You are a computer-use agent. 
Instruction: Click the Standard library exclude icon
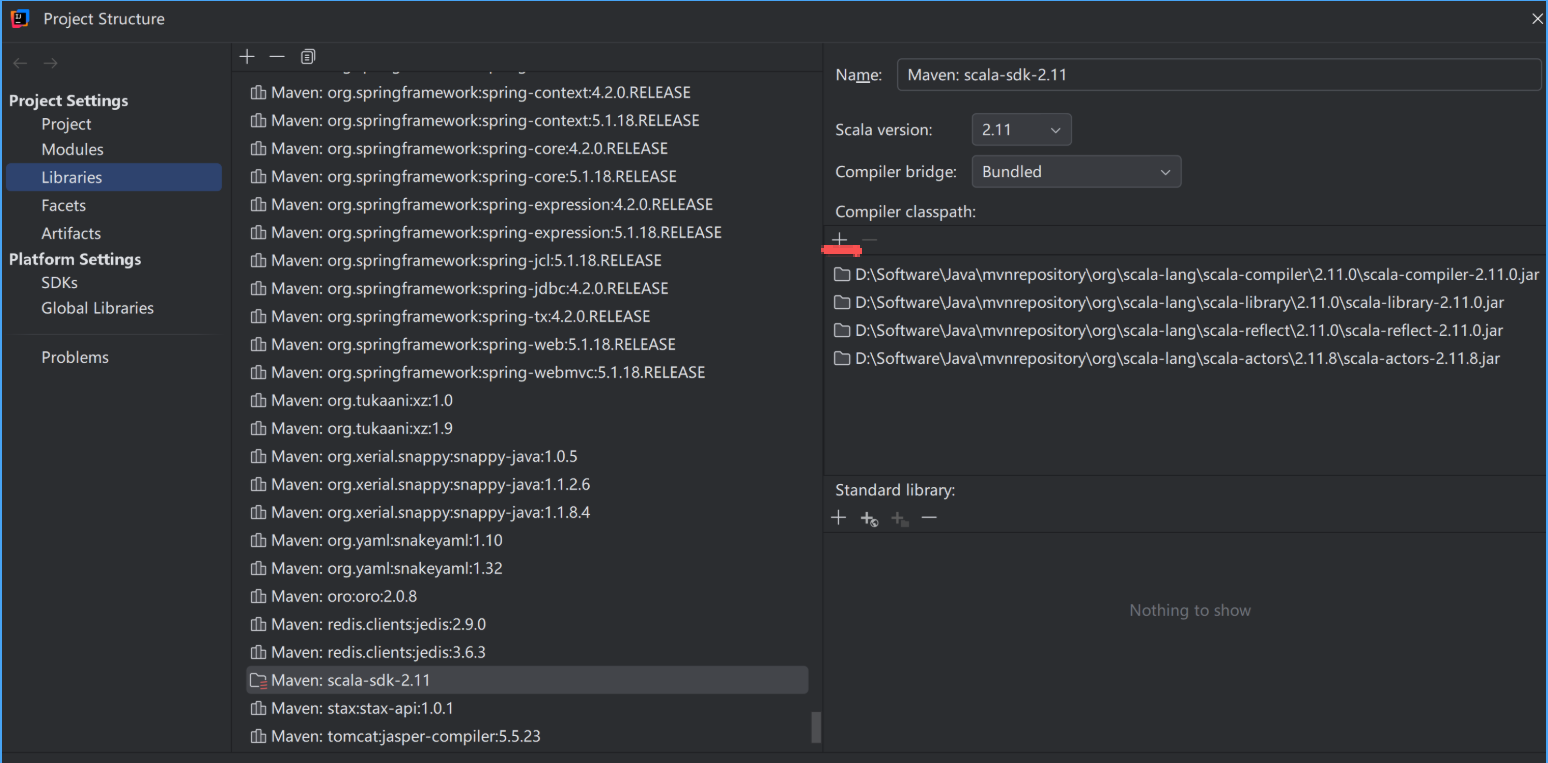(899, 518)
